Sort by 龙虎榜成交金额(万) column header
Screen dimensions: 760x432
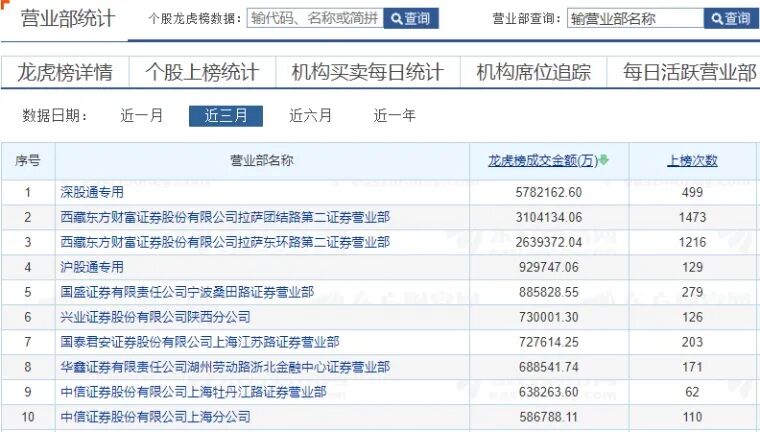tap(543, 160)
